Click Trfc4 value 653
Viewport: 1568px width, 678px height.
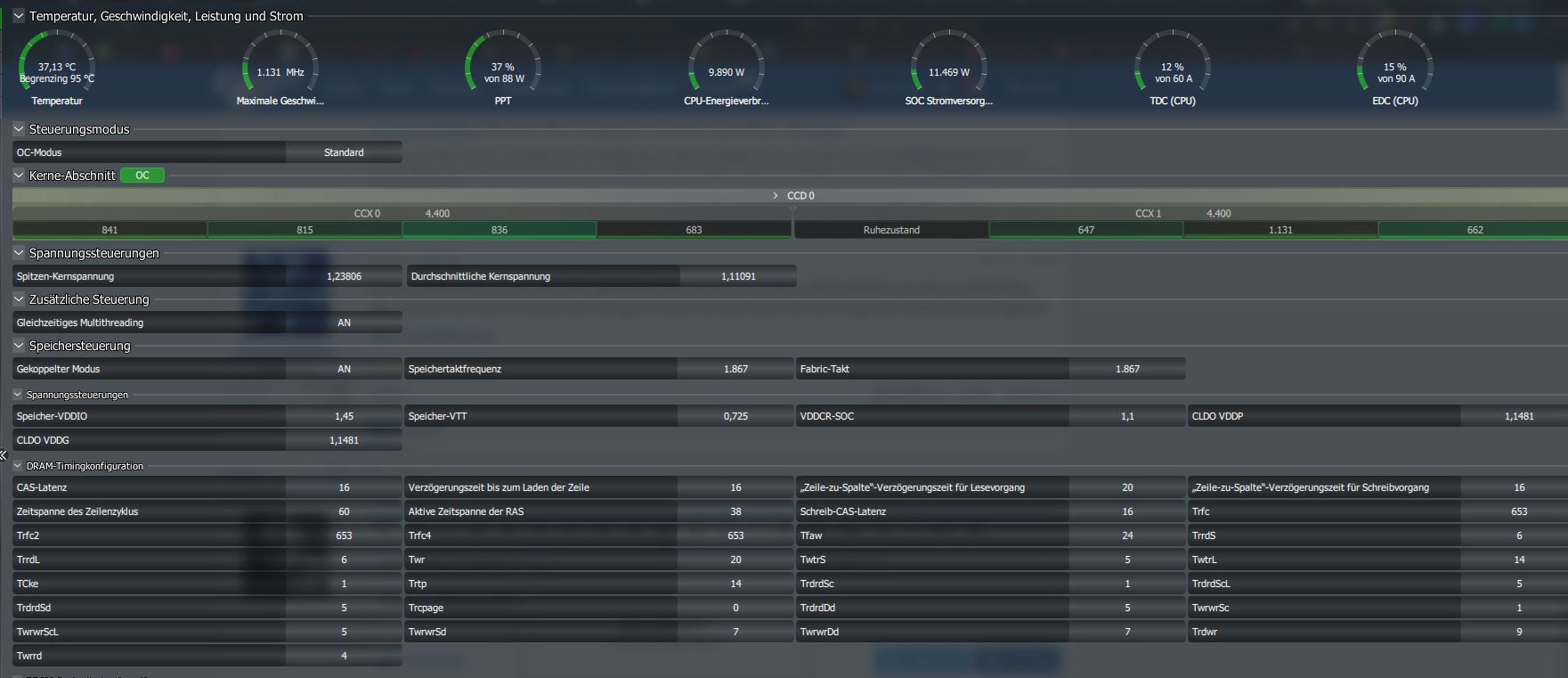(735, 535)
